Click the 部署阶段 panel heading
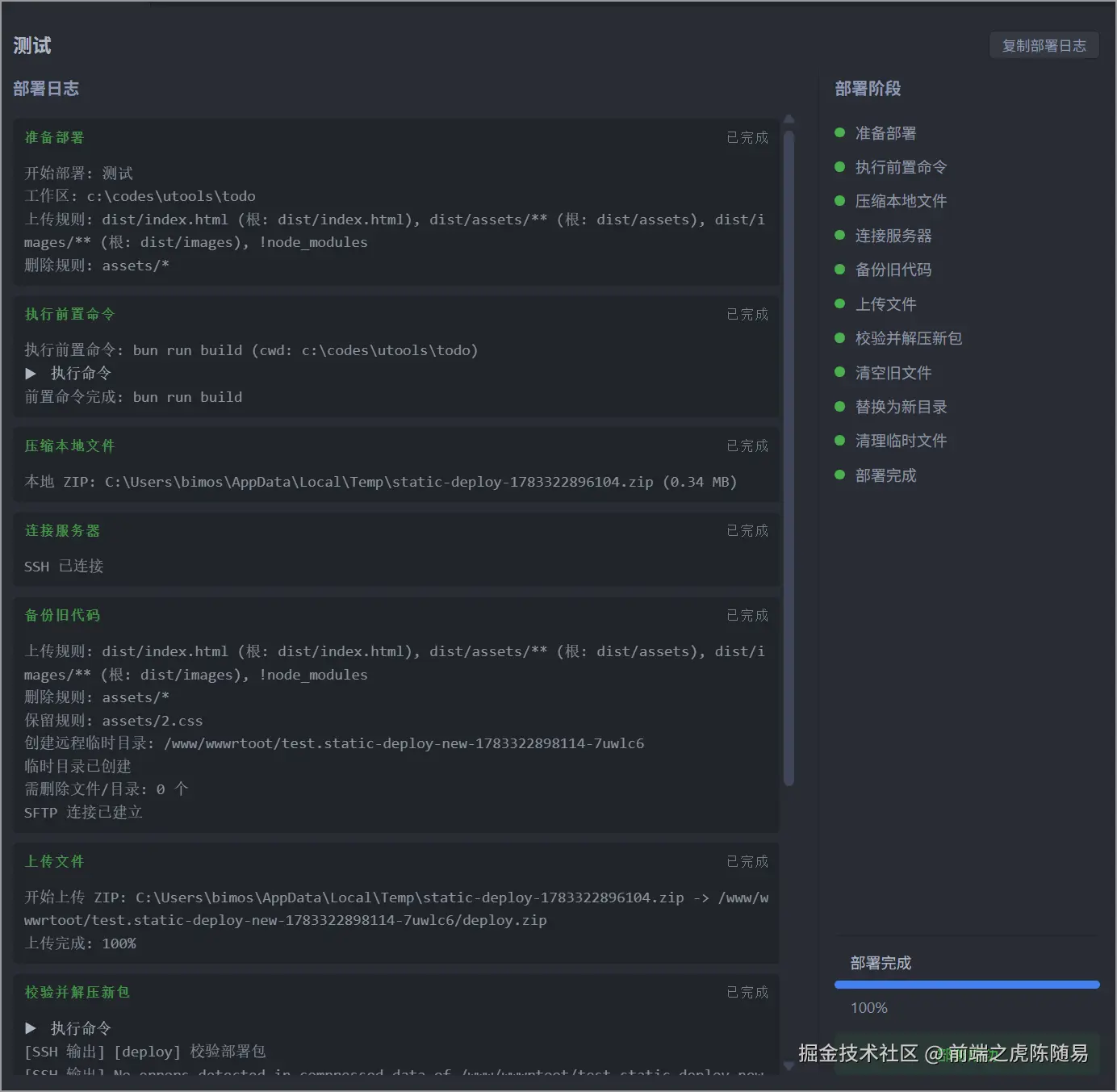 click(868, 89)
